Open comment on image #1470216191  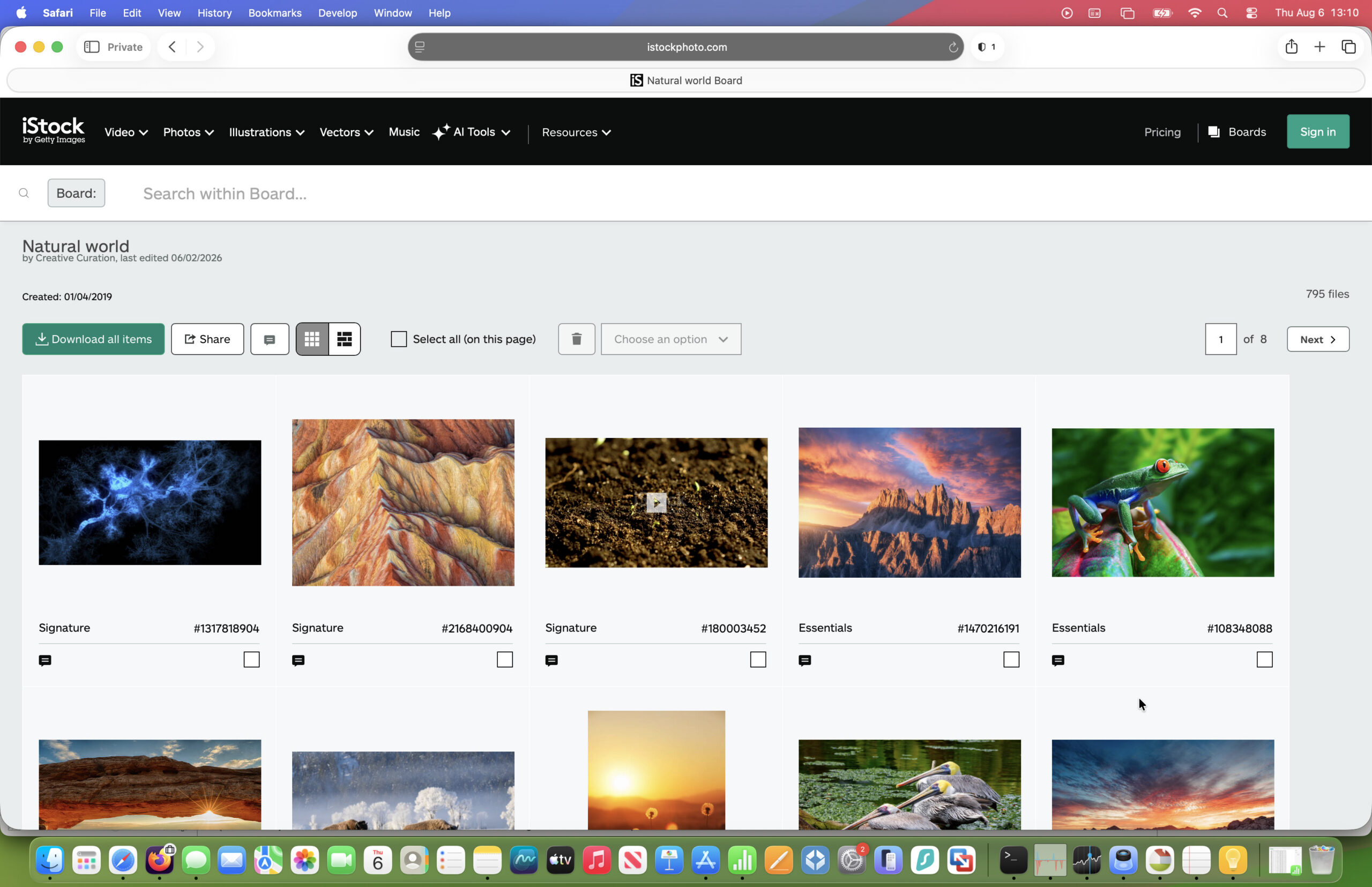point(805,660)
